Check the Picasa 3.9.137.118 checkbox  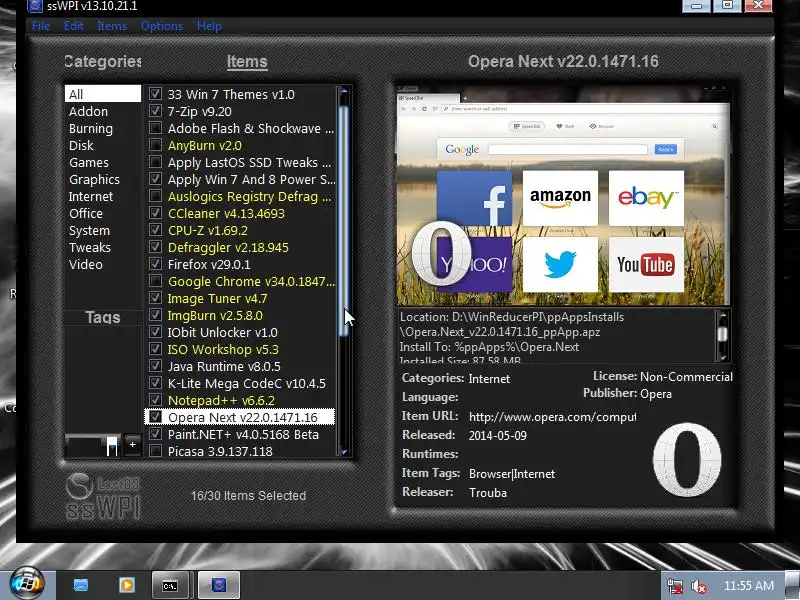click(x=155, y=451)
